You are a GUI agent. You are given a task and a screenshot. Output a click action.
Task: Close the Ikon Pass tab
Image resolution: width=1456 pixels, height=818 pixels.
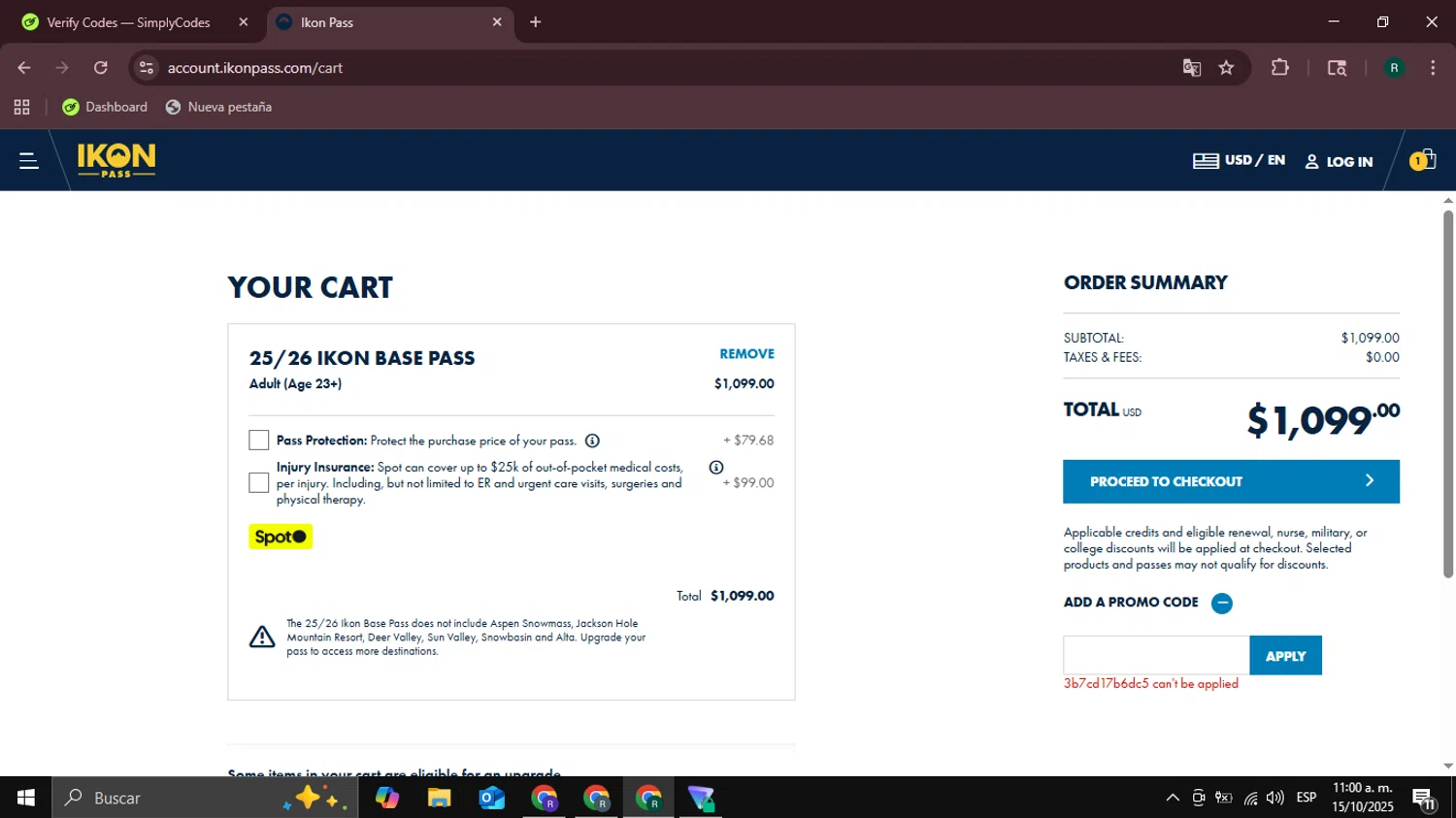pos(497,22)
